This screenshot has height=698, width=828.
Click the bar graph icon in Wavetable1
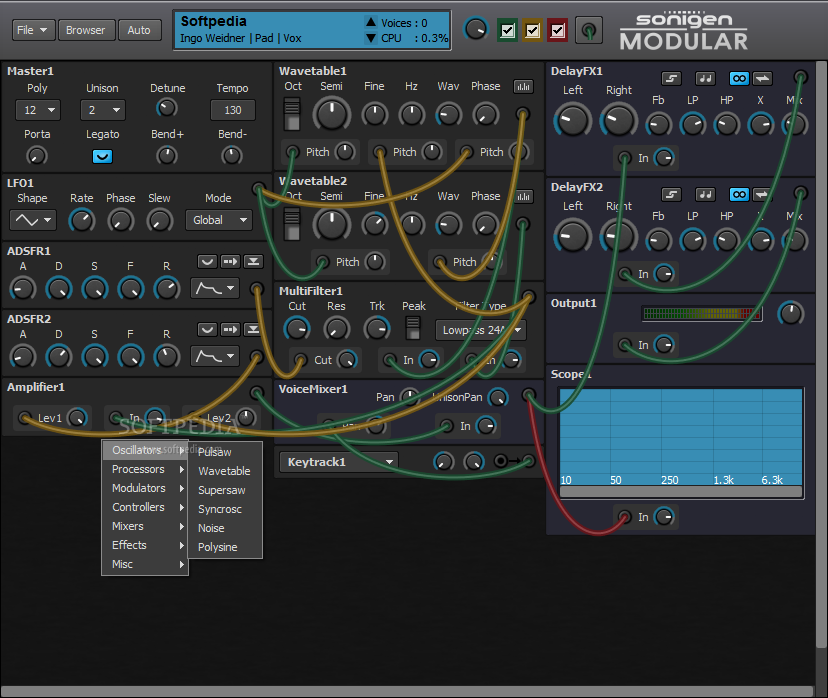[523, 87]
